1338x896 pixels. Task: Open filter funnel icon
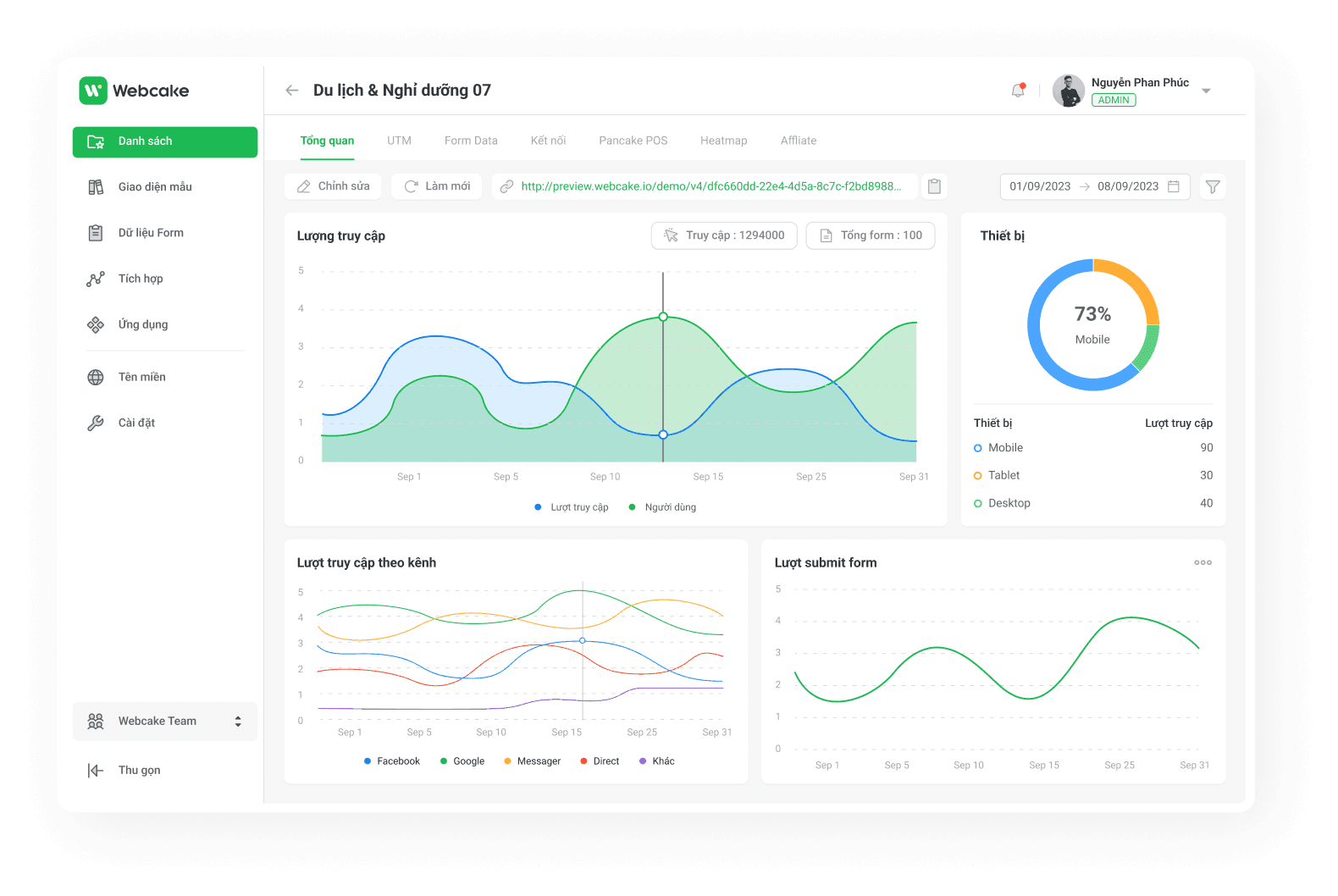click(x=1213, y=186)
